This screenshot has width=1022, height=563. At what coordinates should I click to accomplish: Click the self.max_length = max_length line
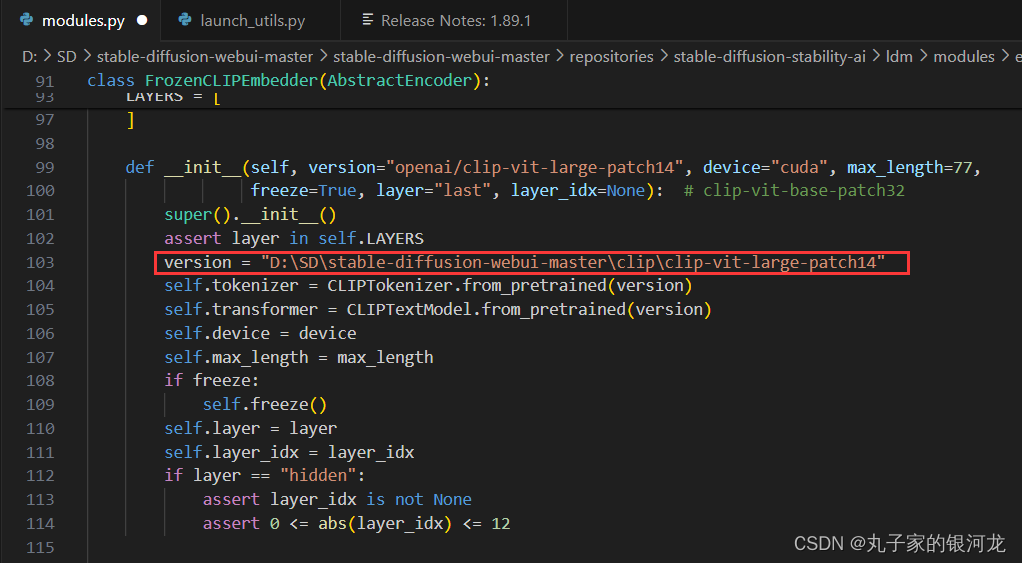click(x=299, y=357)
